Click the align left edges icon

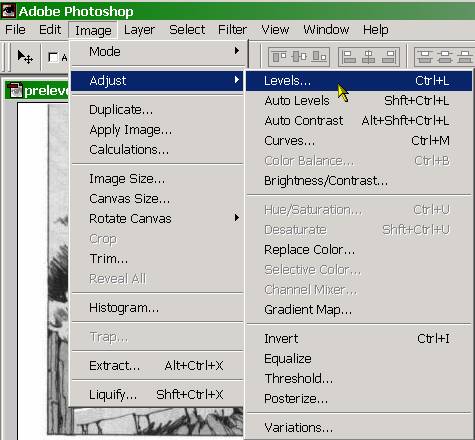click(x=349, y=57)
